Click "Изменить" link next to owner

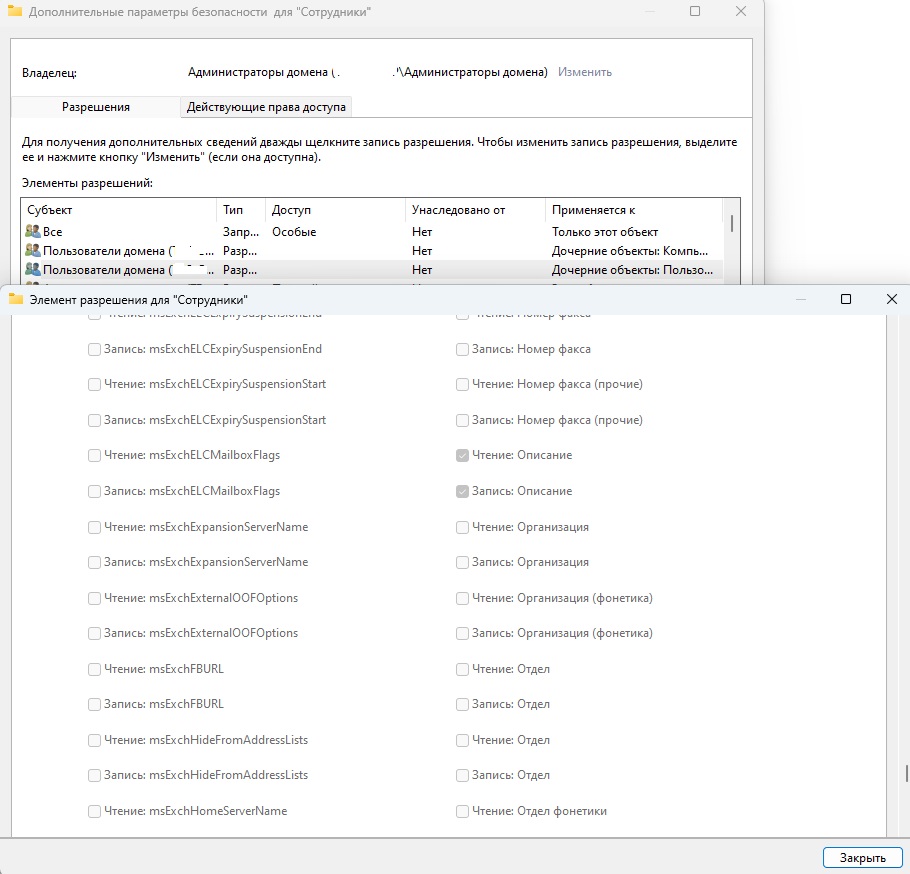click(x=585, y=72)
